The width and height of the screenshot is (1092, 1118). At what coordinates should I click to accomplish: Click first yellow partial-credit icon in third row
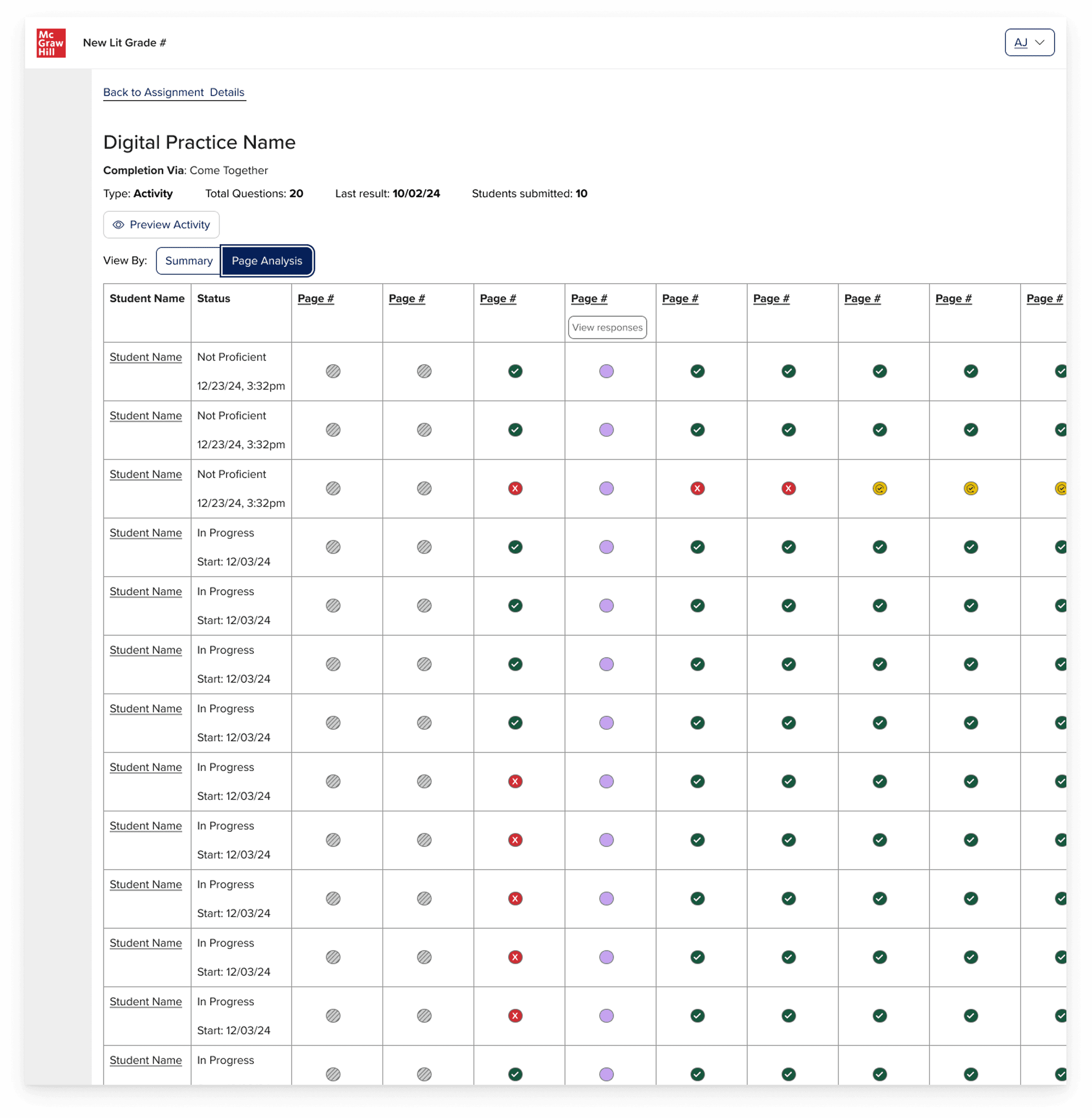pyautogui.click(x=879, y=488)
